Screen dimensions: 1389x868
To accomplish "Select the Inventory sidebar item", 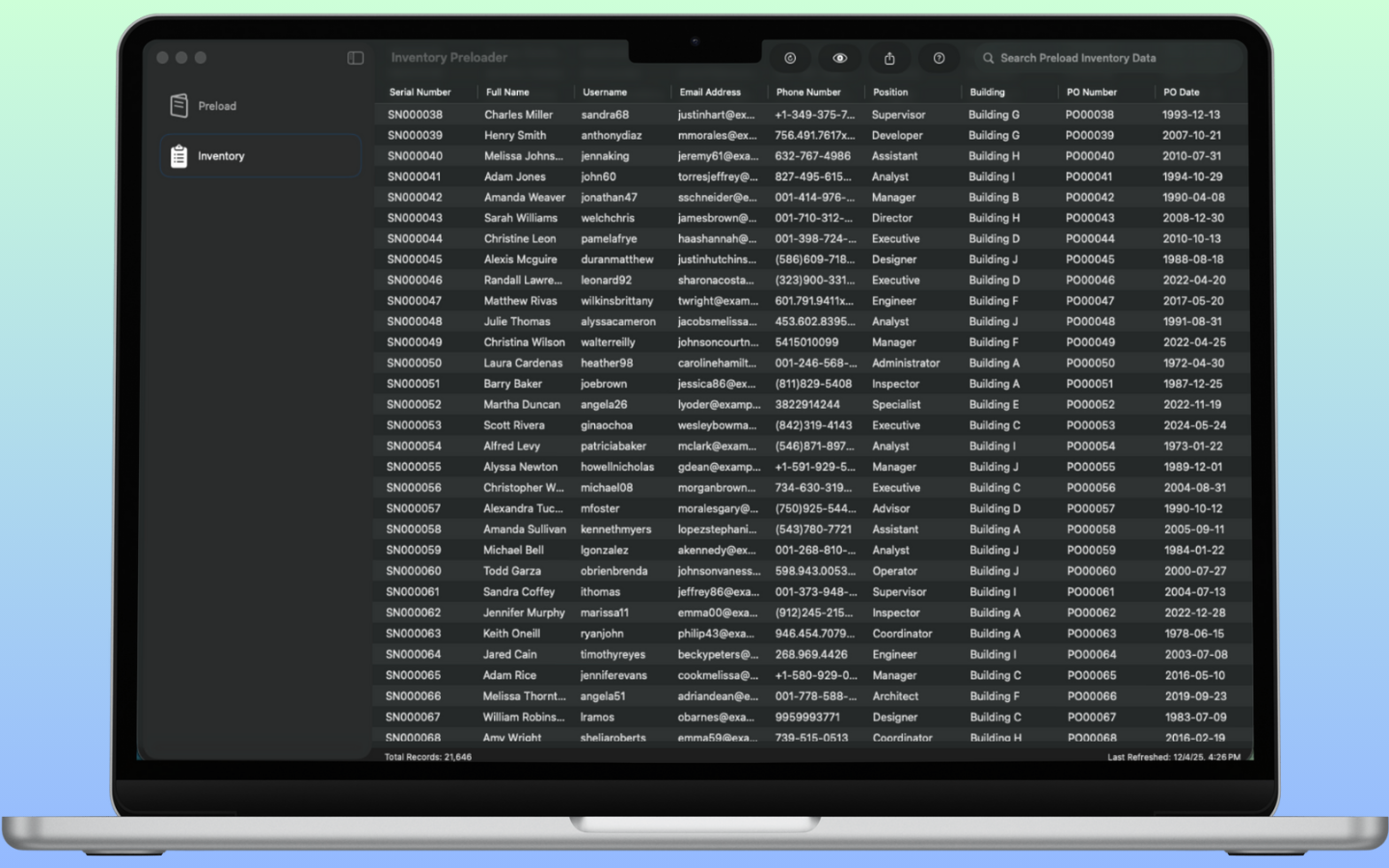I will (221, 156).
